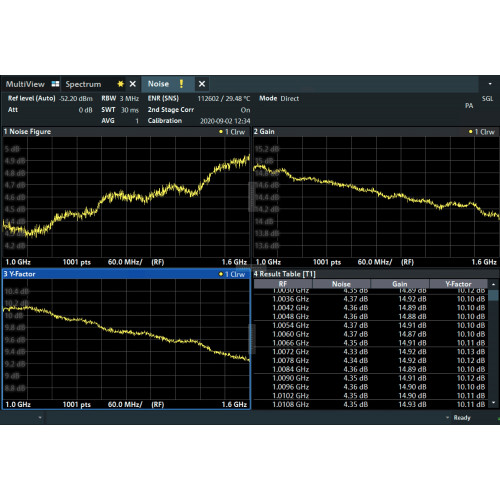Image resolution: width=500 pixels, height=500 pixels.
Task: Click the MultiView grid icon
Action: [55, 84]
